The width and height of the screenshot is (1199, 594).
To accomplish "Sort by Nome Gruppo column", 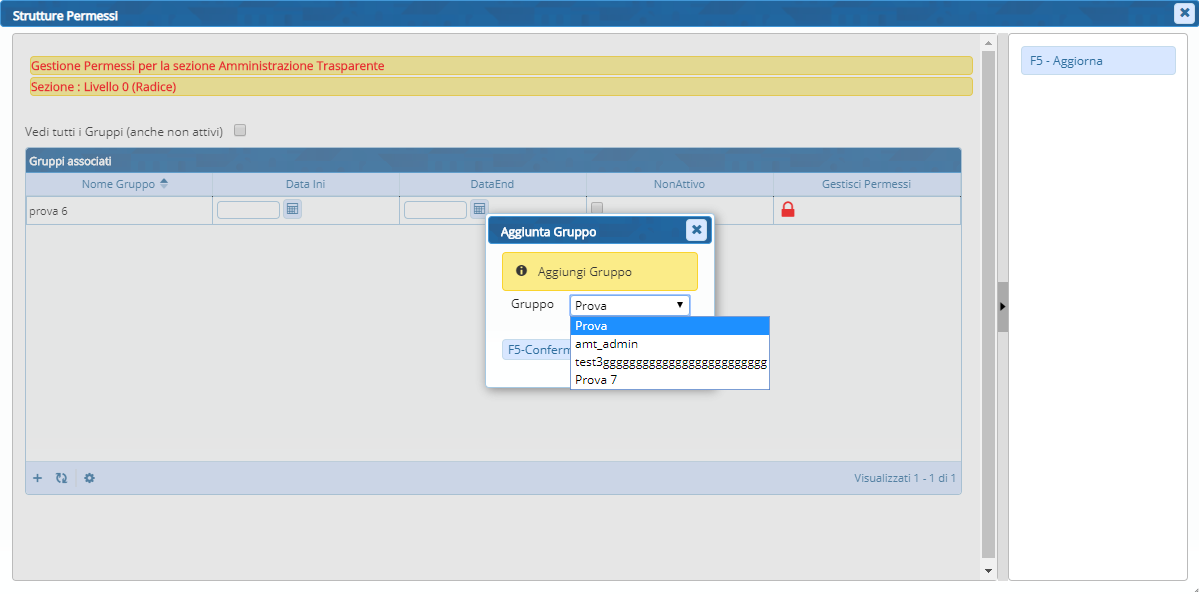I will coord(119,184).
